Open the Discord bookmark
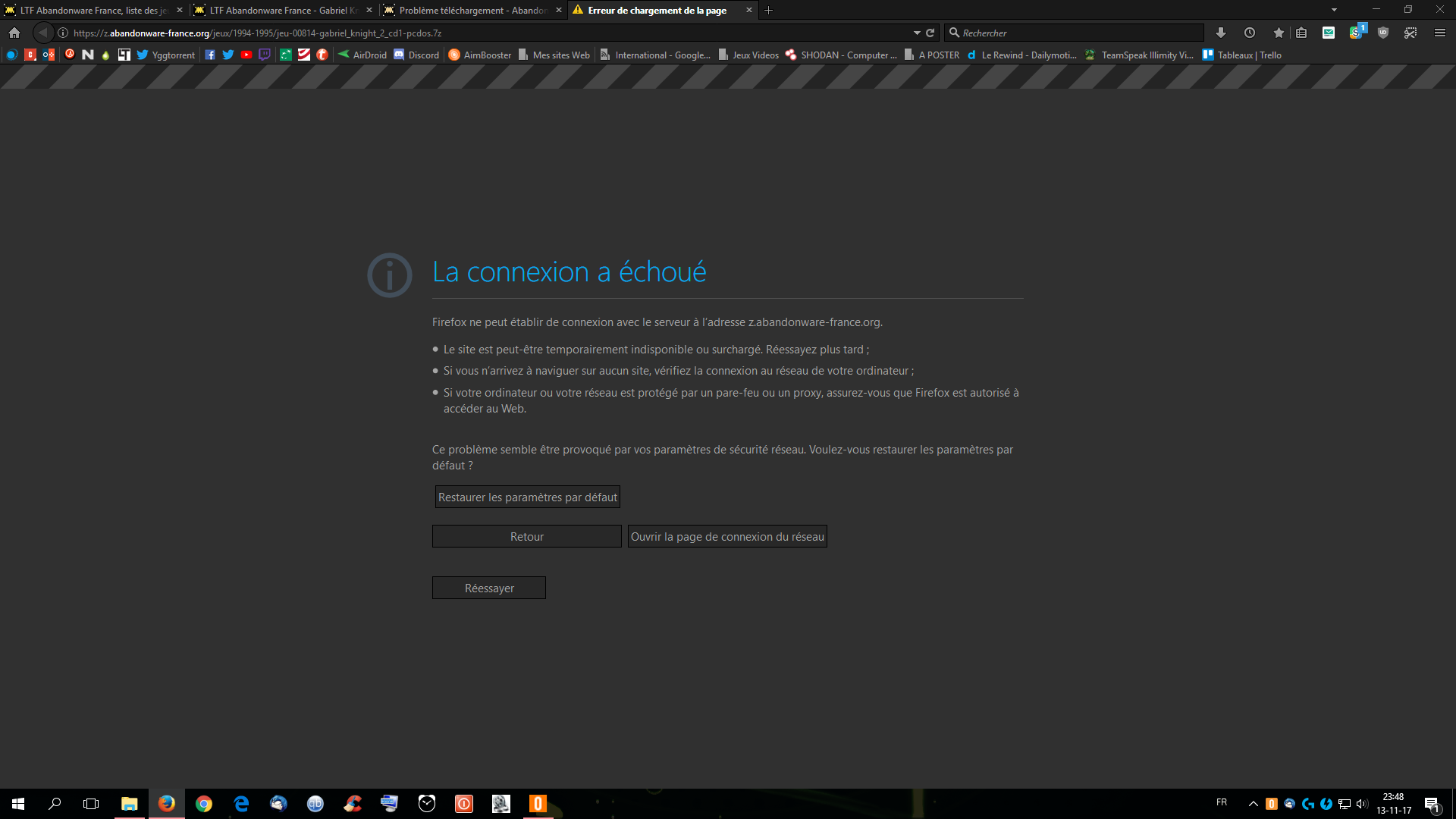The height and width of the screenshot is (819, 1456). (x=416, y=55)
